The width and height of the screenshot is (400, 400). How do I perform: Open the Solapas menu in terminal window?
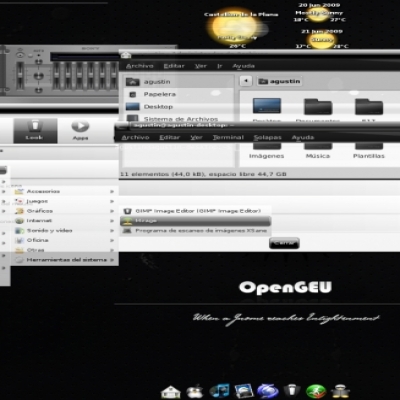pos(268,137)
